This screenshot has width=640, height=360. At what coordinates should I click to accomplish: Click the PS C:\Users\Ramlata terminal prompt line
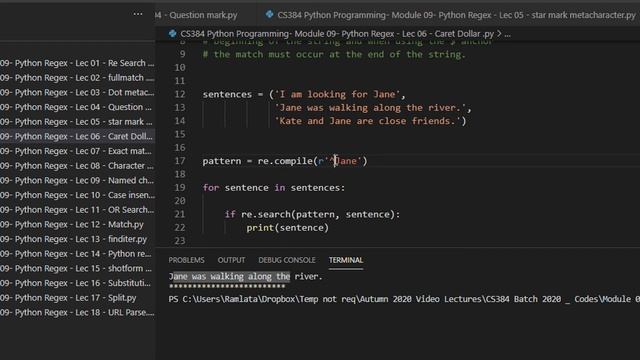(404, 299)
